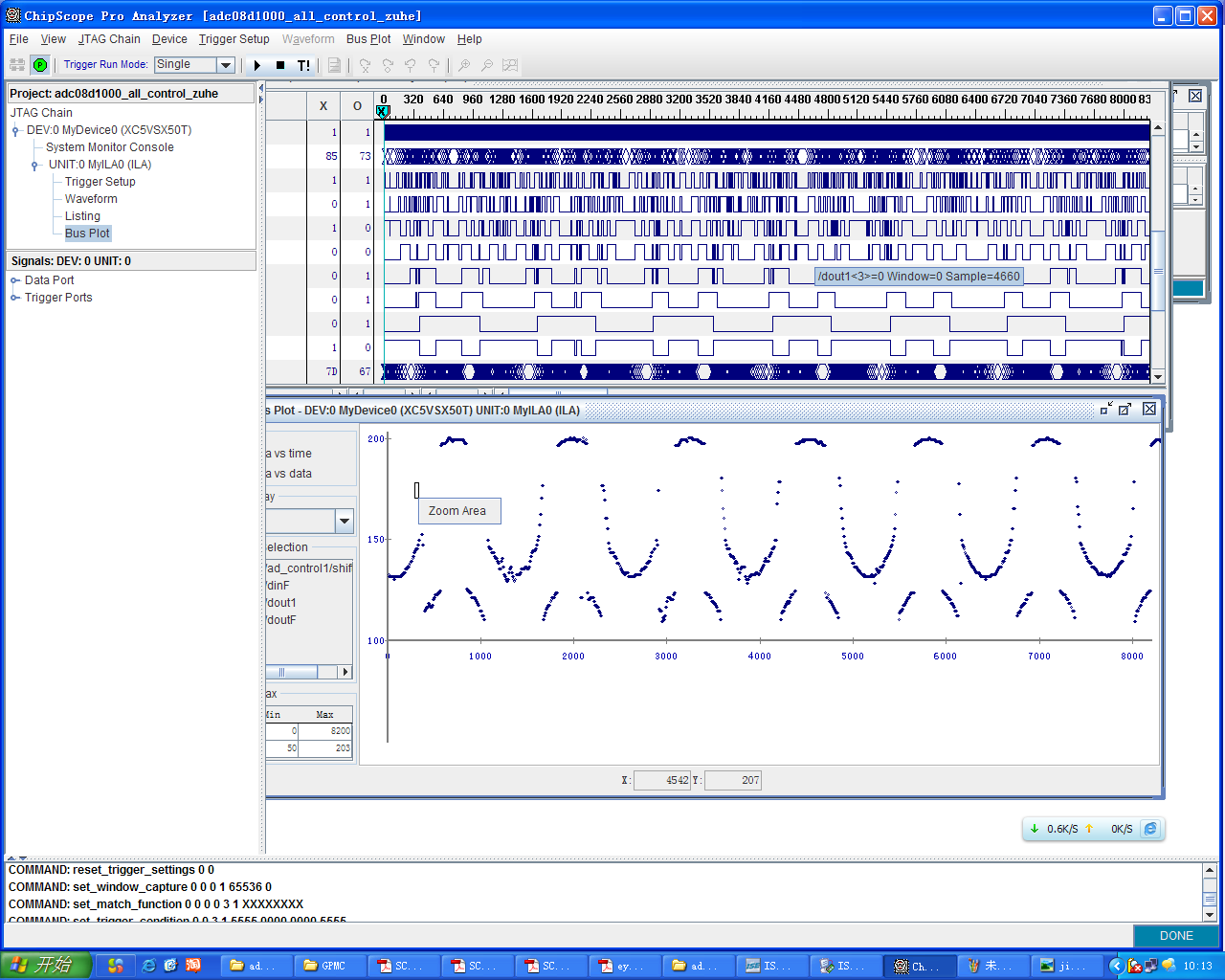Select Listing in the project tree
This screenshot has width=1225, height=980.
[x=82, y=216]
